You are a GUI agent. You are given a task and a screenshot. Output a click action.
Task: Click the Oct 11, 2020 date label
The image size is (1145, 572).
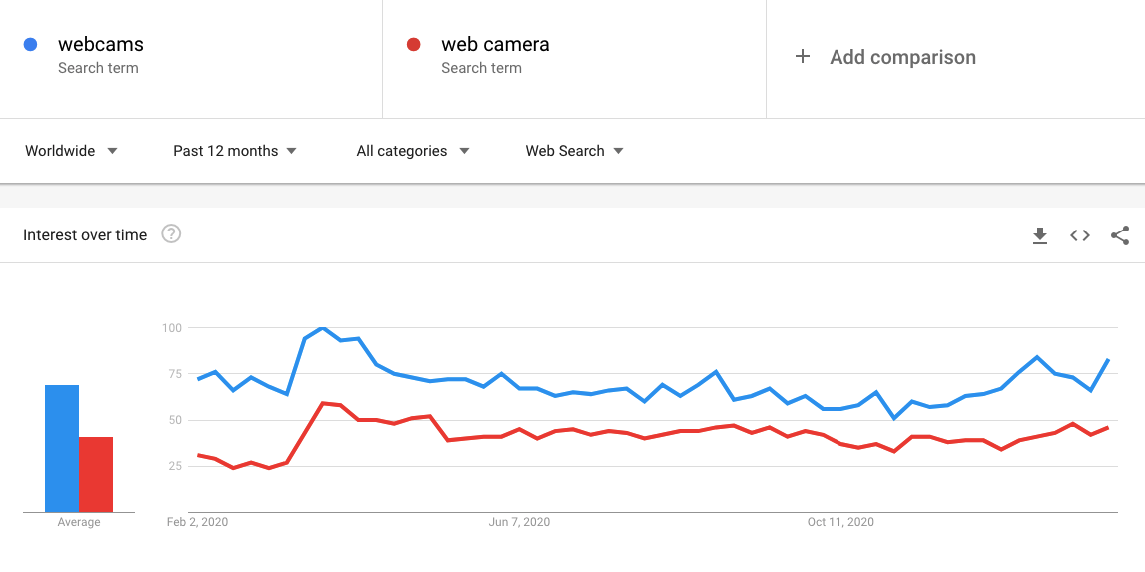point(841,522)
